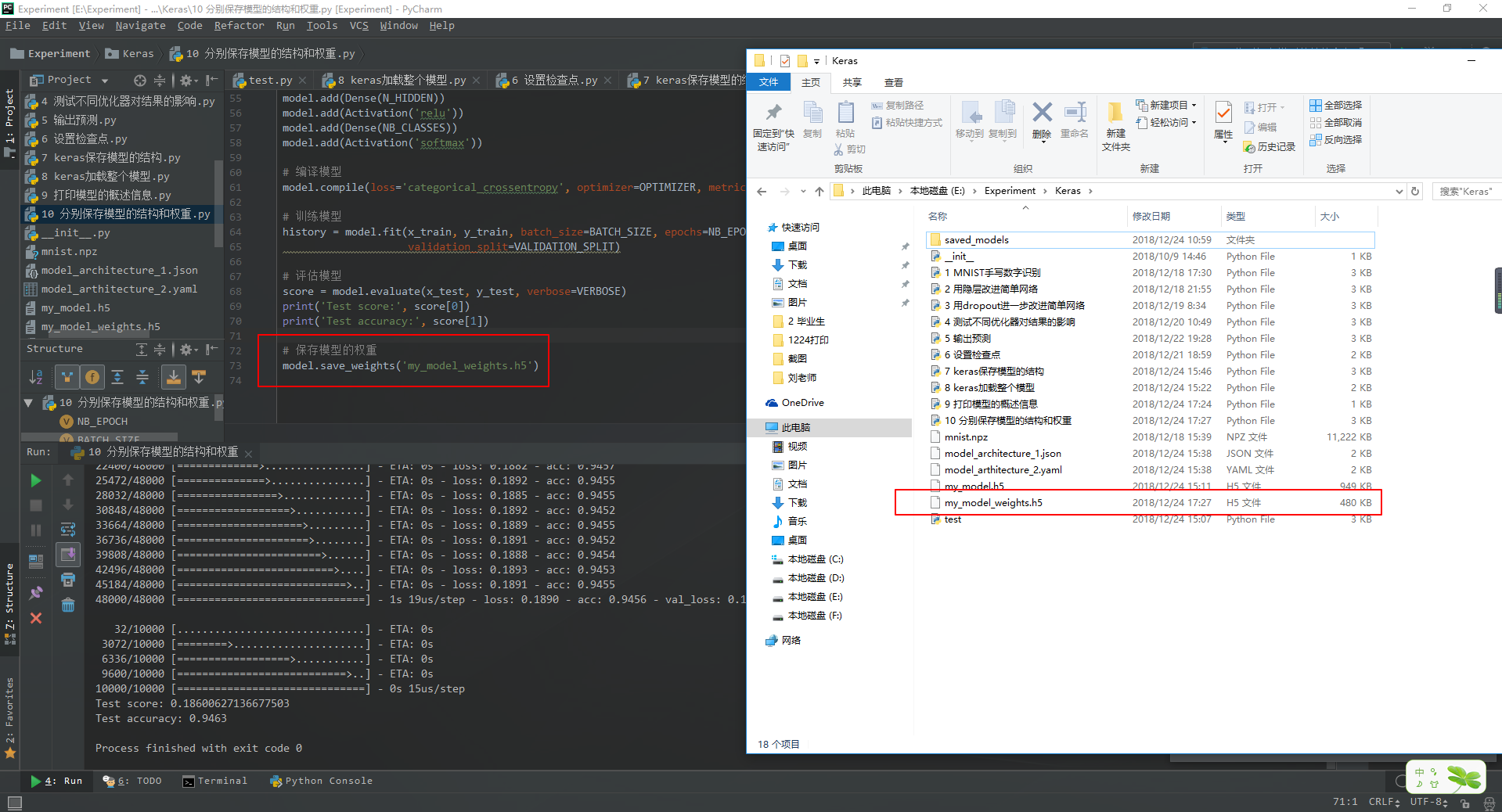Clear Run output with the trash icon
The height and width of the screenshot is (812, 1502).
(68, 604)
